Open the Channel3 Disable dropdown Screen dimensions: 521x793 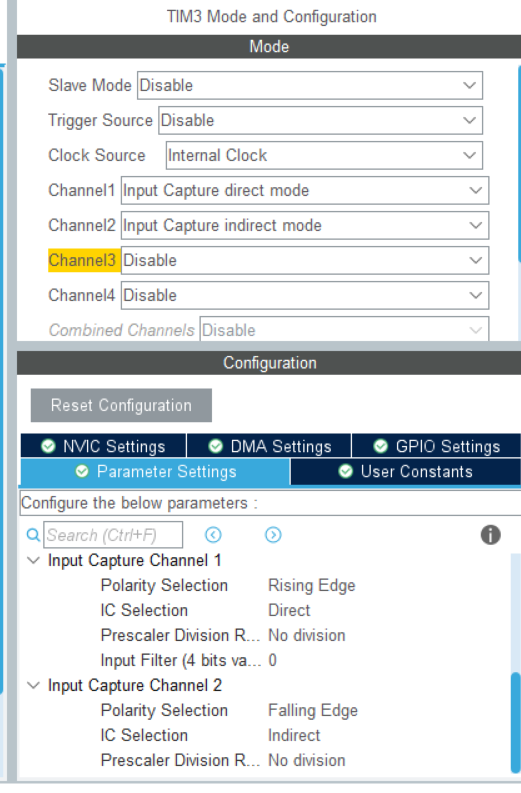click(x=305, y=260)
